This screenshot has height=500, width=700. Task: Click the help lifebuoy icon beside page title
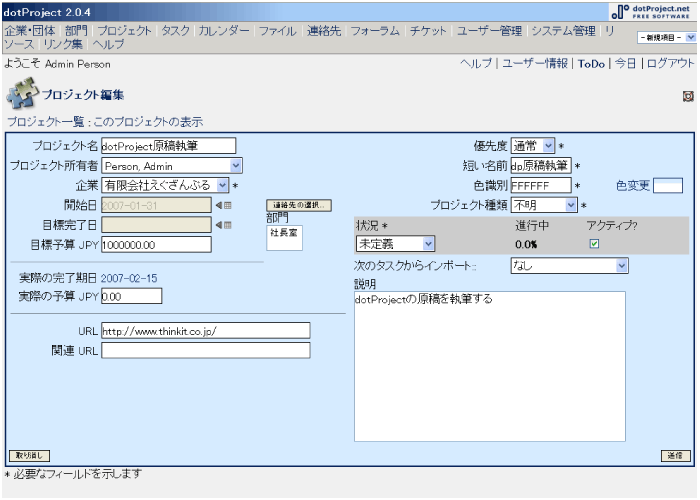pyautogui.click(x=688, y=96)
